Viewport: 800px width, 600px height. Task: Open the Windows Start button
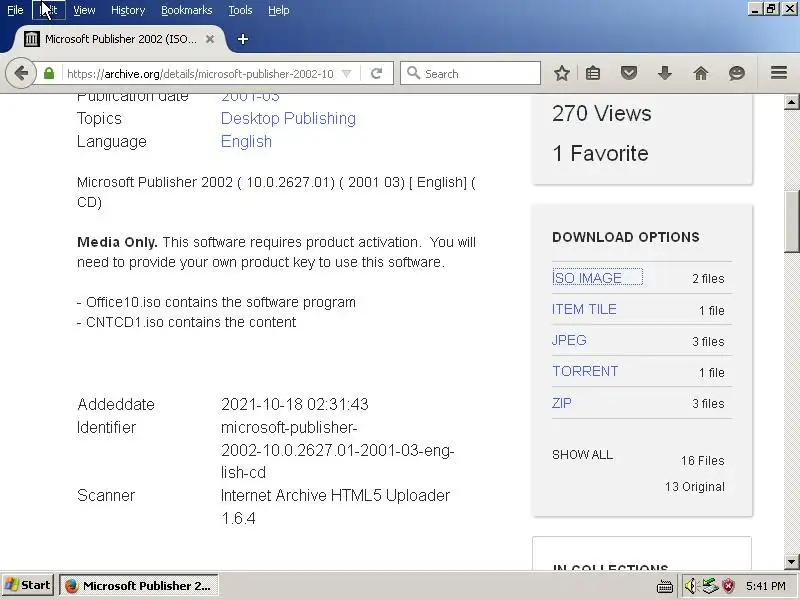[28, 585]
